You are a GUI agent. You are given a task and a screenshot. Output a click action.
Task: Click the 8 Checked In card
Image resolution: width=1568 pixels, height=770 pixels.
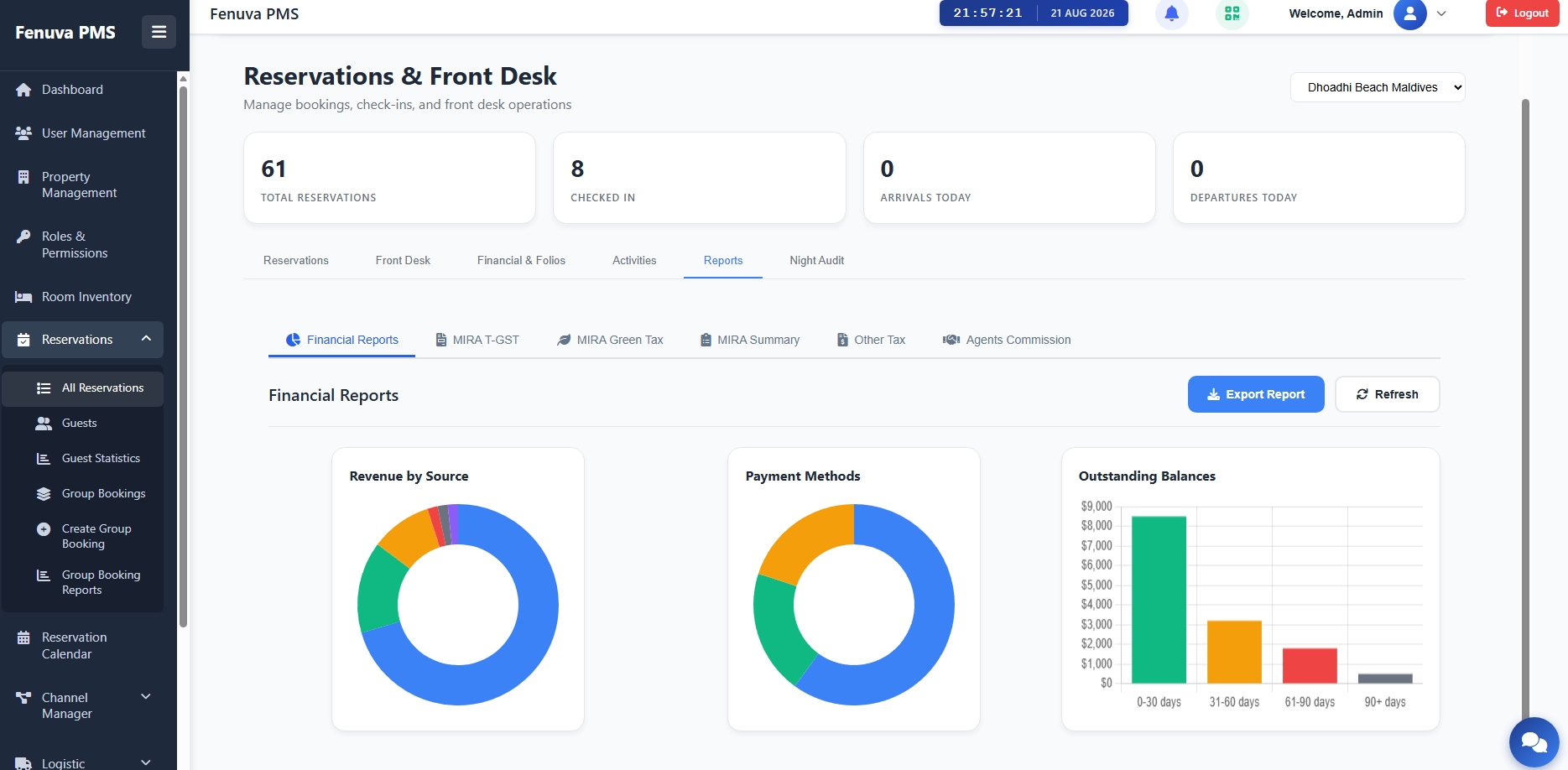click(699, 178)
